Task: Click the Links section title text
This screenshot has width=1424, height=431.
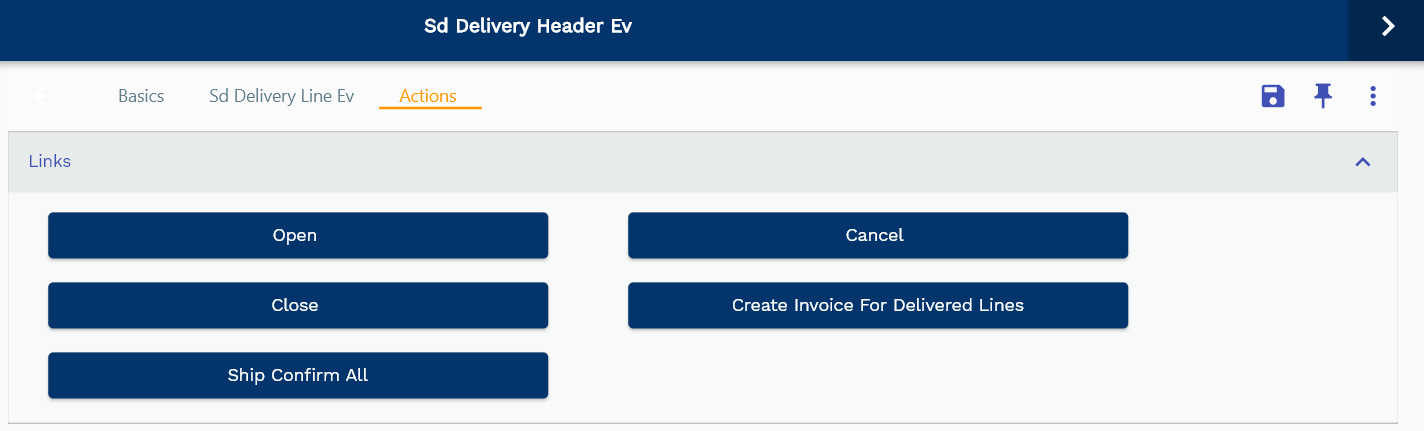Action: pos(50,161)
